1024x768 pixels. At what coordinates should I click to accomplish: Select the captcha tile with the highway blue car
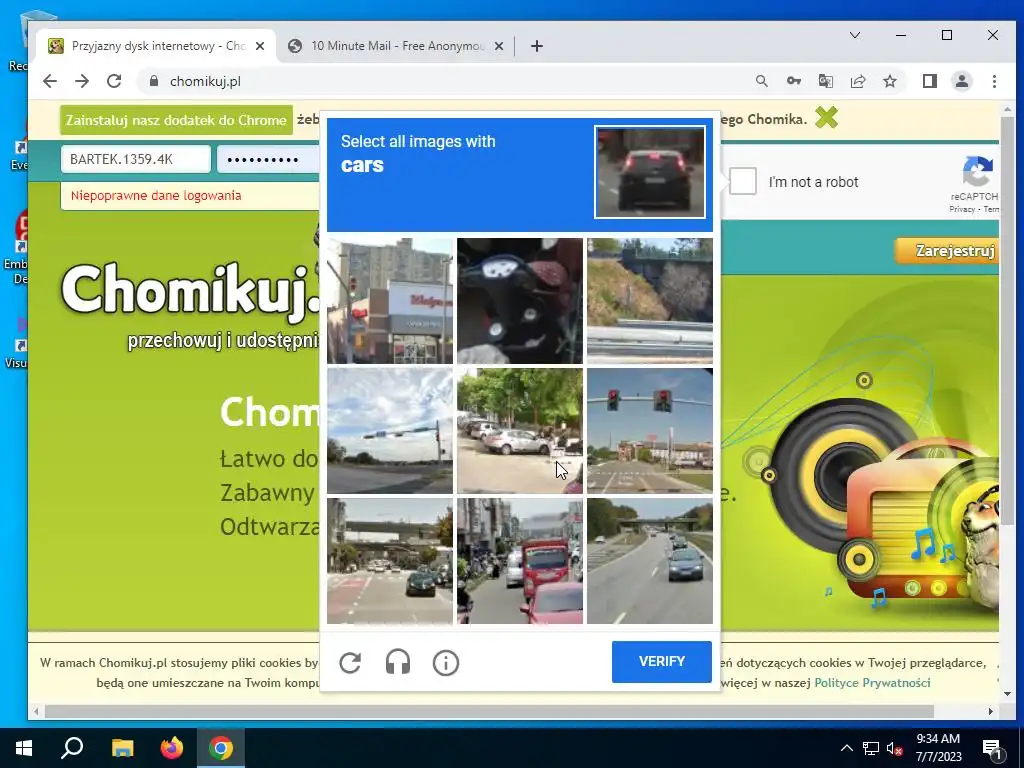(x=650, y=560)
